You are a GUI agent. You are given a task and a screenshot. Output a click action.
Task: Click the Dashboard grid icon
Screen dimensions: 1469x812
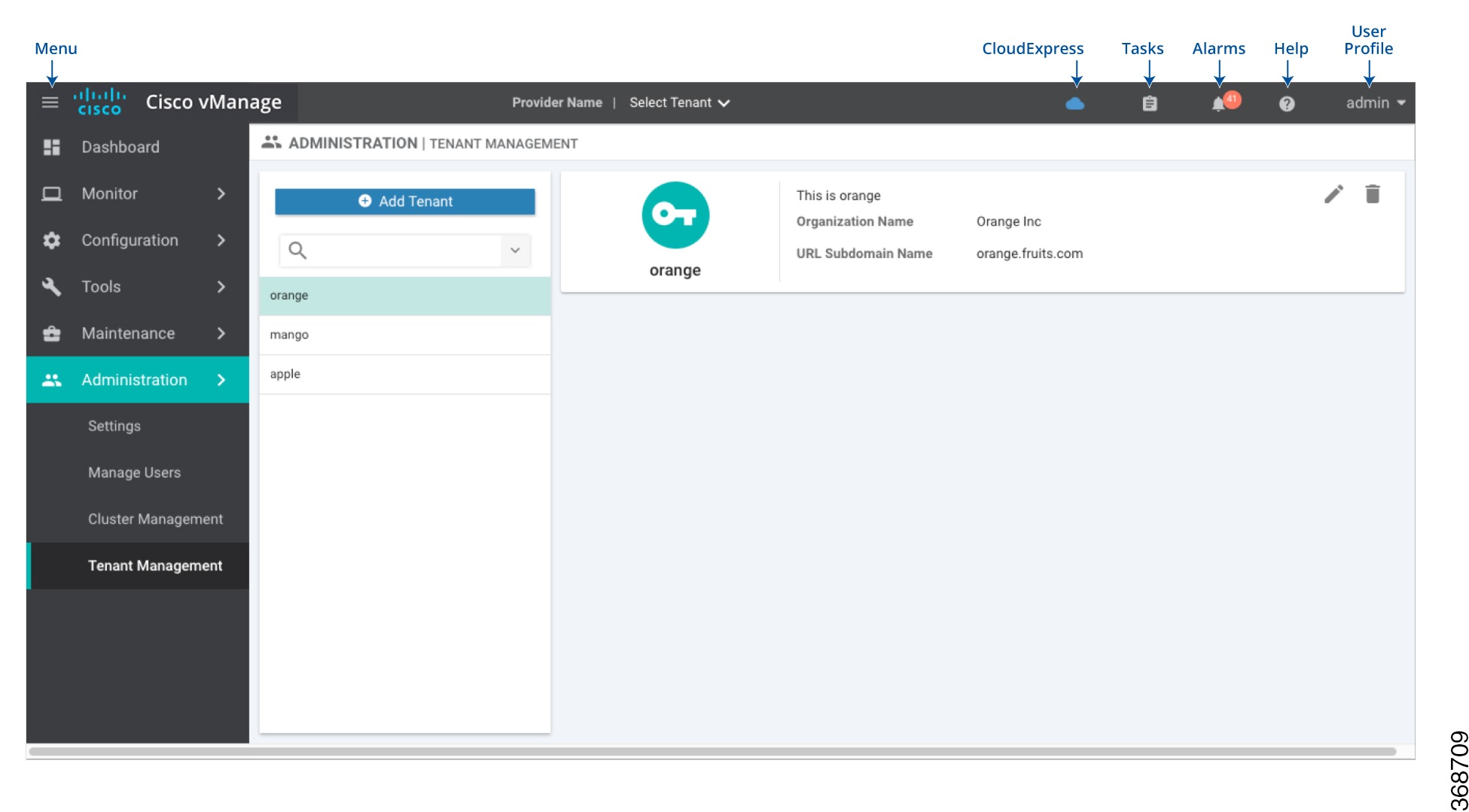pyautogui.click(x=51, y=147)
